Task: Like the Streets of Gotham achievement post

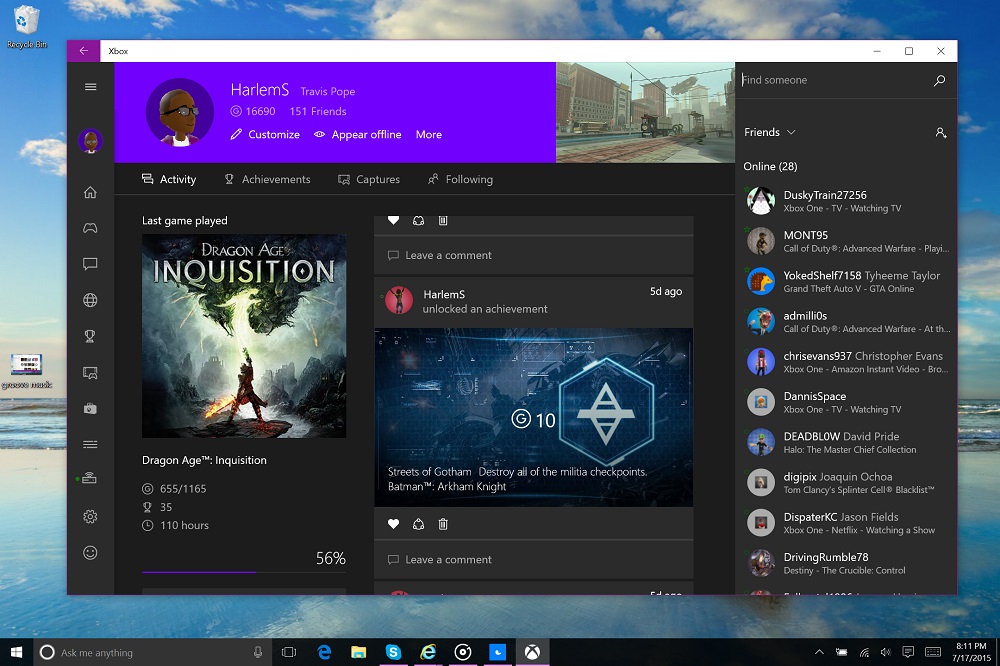Action: tap(393, 524)
